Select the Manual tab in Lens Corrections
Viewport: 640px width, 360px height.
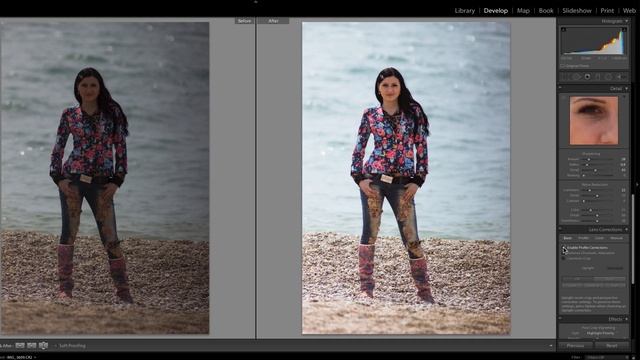616,238
